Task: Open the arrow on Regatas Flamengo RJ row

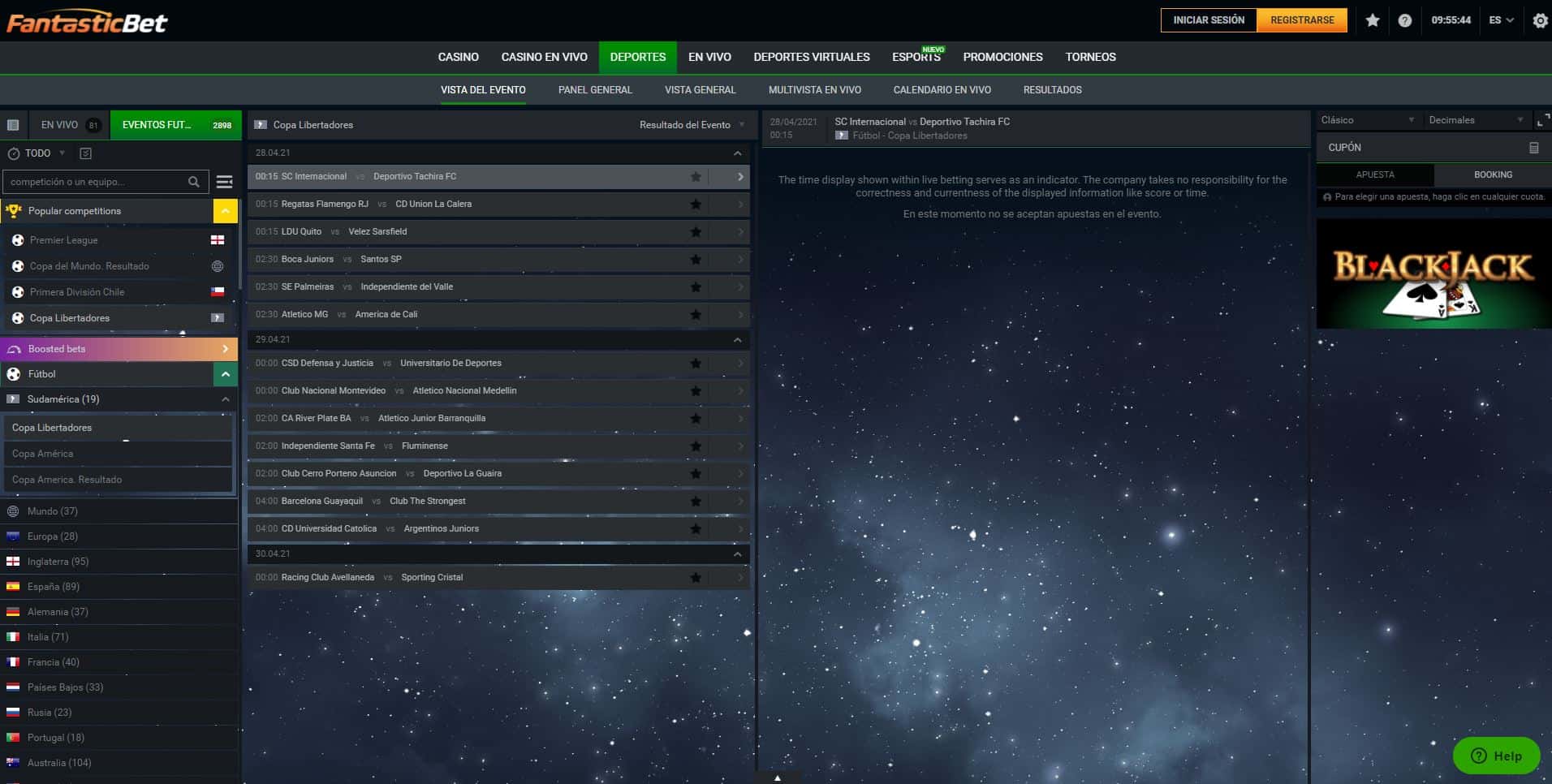Action: click(x=739, y=205)
